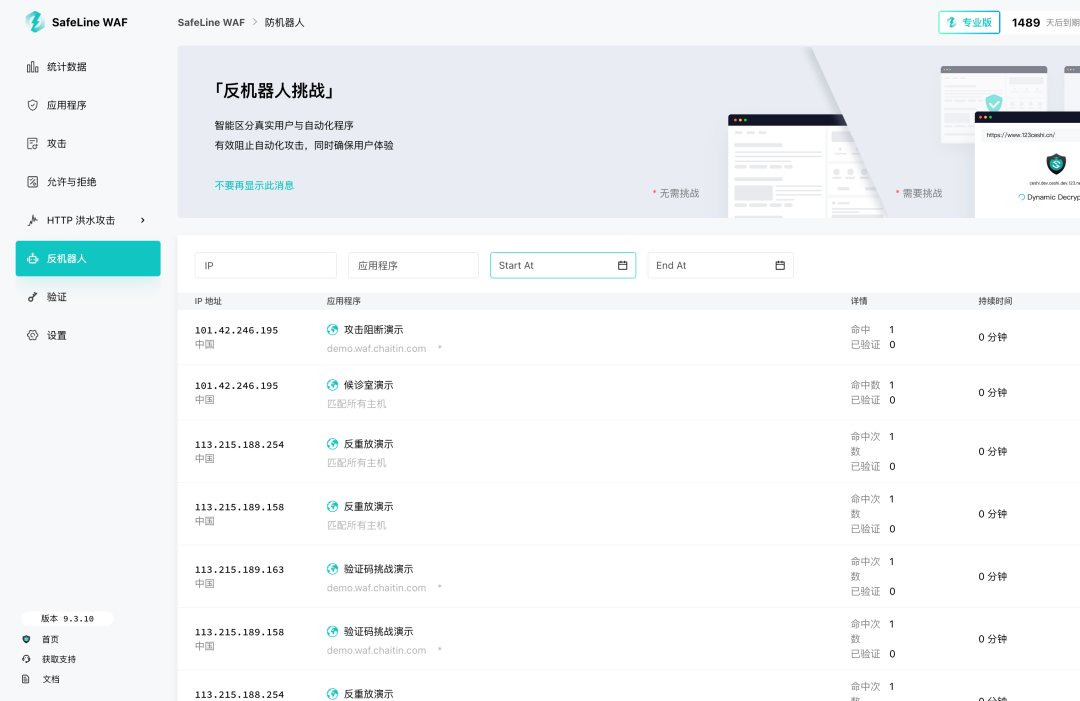Screen dimensions: 1080x701
Task: Open the 攻击 menu item
Action: (x=88, y=143)
